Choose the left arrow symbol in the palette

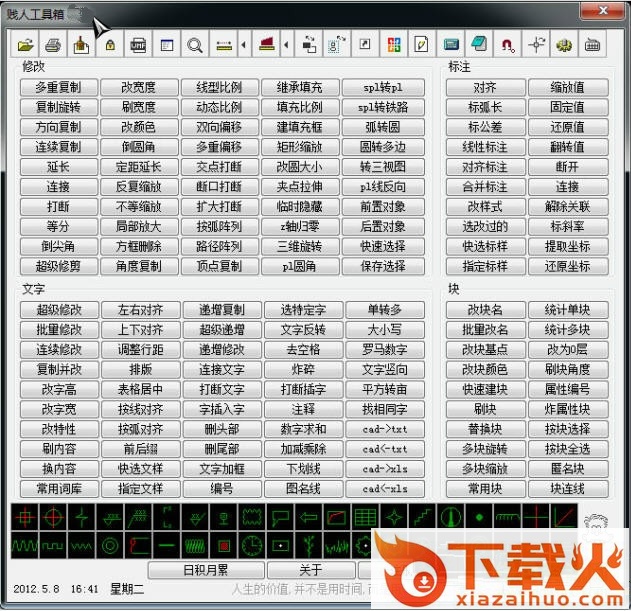point(309,516)
